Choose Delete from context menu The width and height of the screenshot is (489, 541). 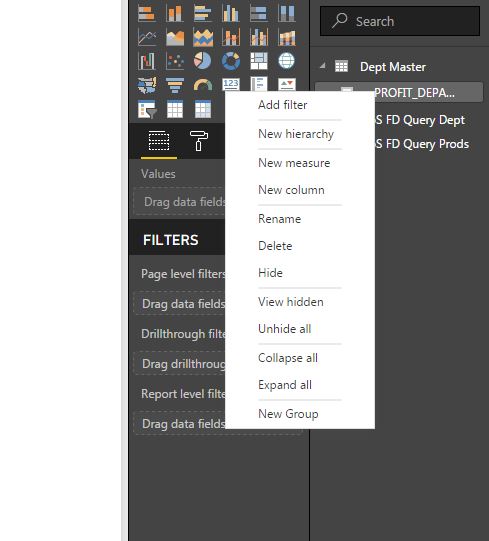click(x=275, y=246)
